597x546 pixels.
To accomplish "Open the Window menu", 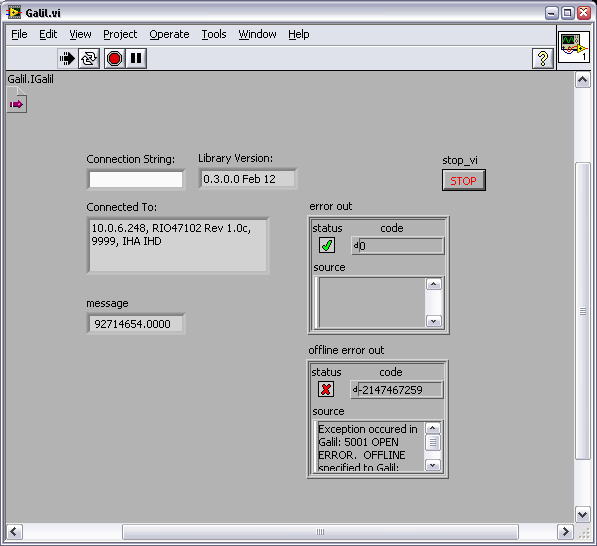I will (x=257, y=34).
